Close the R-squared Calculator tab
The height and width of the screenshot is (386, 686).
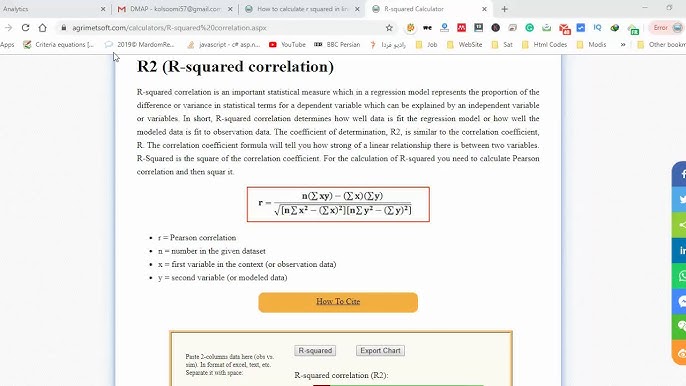484,9
